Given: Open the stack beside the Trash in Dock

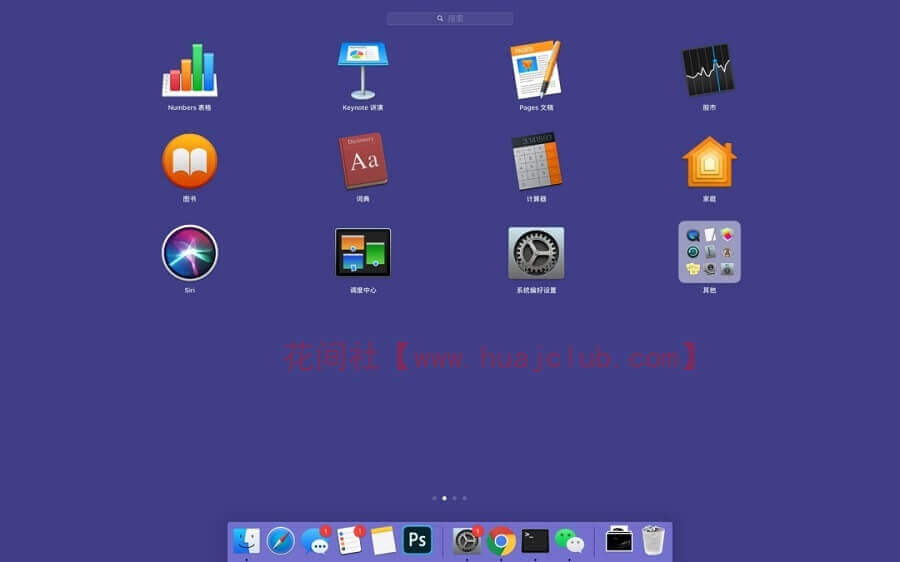Looking at the screenshot, I should [x=619, y=540].
